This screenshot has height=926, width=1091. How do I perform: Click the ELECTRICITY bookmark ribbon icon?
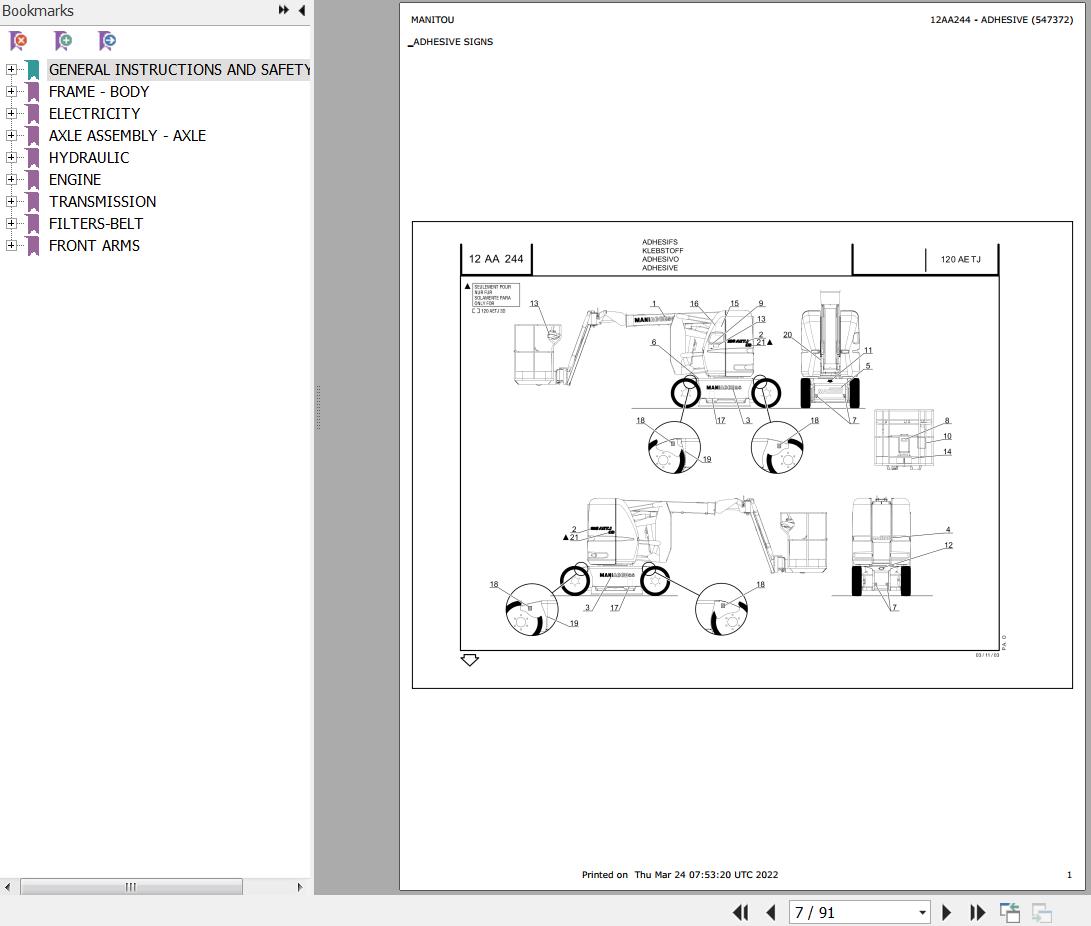click(x=33, y=113)
